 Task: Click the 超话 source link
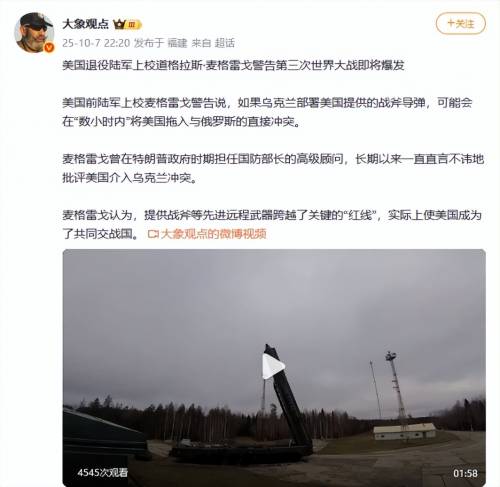click(224, 43)
